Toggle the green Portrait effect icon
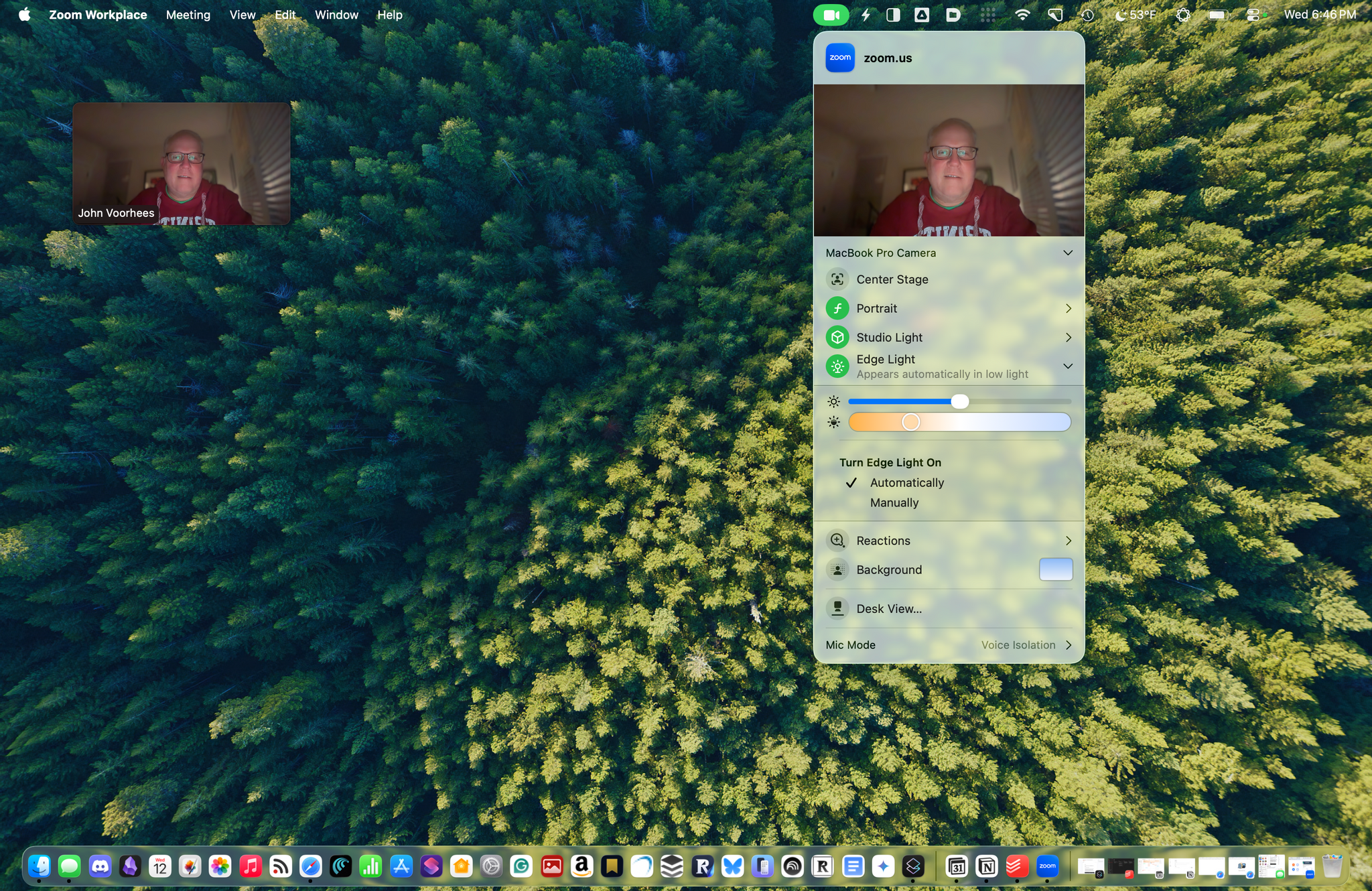Screen dimensions: 1372x891 (837, 308)
